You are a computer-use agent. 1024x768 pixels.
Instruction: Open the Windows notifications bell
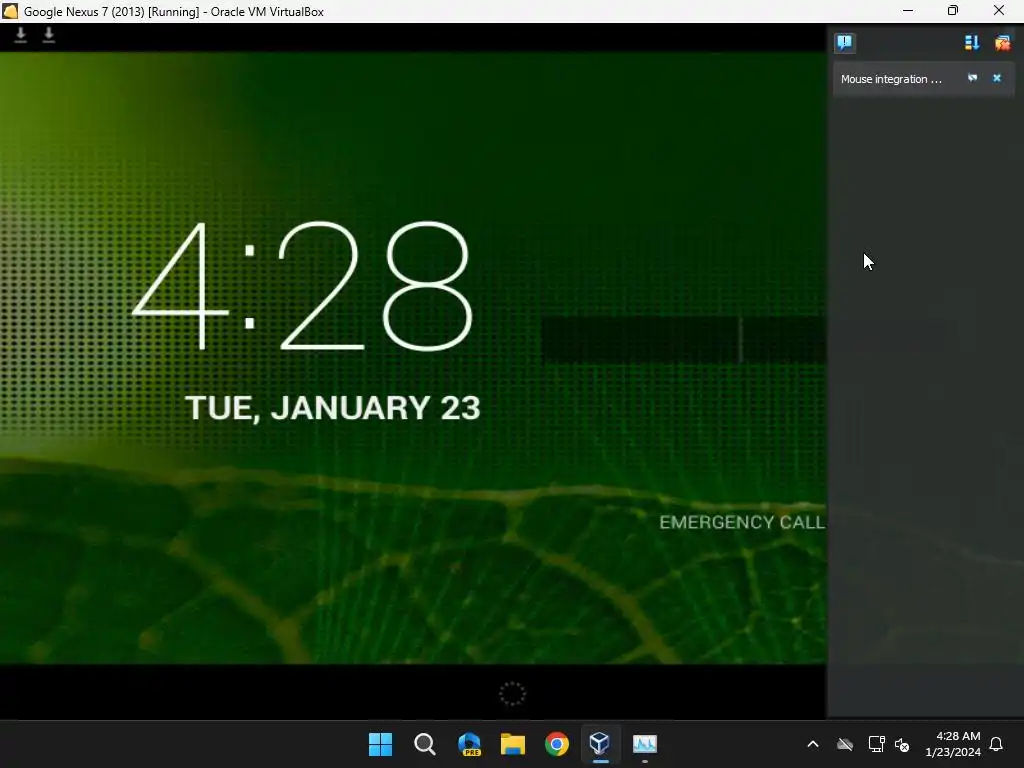[997, 744]
